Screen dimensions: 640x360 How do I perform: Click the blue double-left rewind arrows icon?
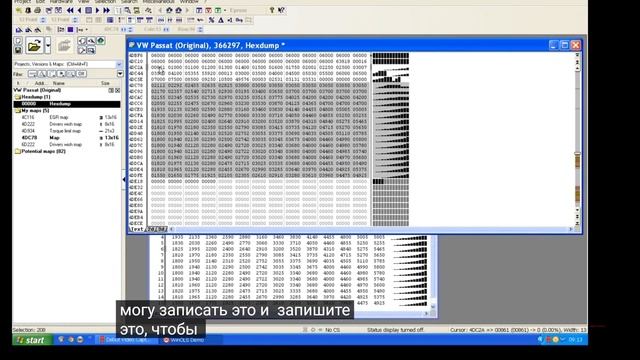point(70,10)
